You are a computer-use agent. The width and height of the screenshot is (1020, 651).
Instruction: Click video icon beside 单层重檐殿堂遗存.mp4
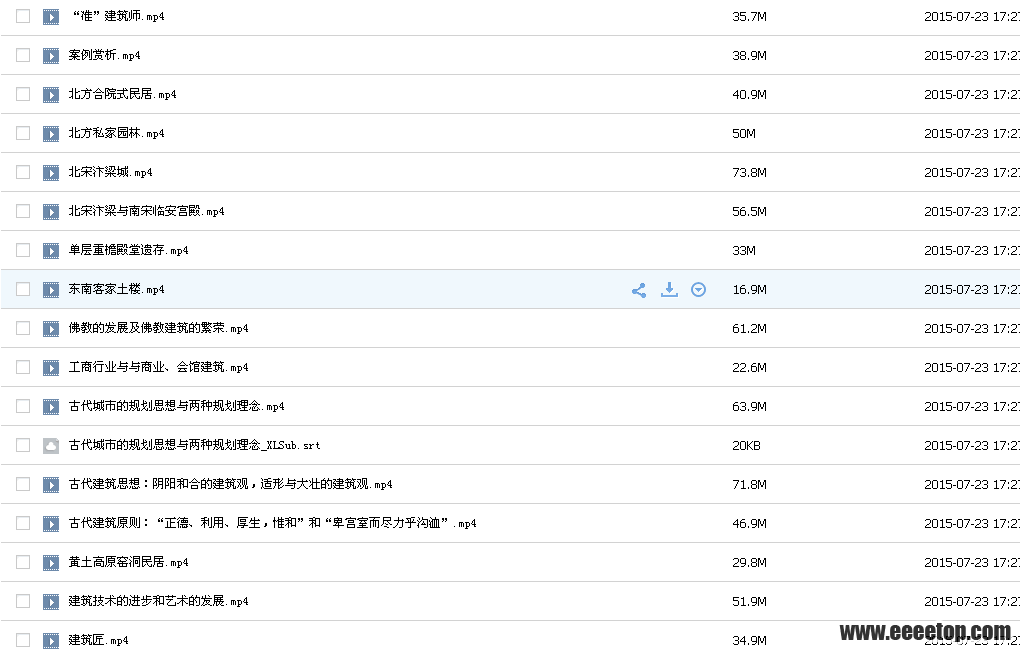(x=51, y=251)
